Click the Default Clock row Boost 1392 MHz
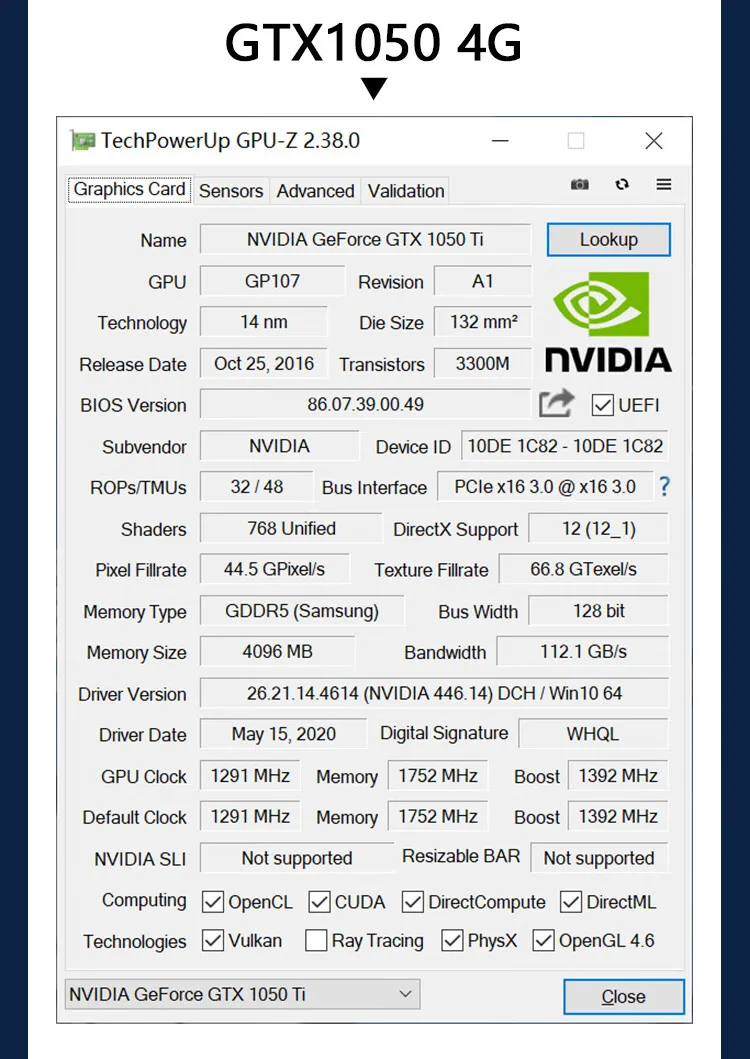Screen dimensions: 750x1059 pyautogui.click(x=618, y=817)
